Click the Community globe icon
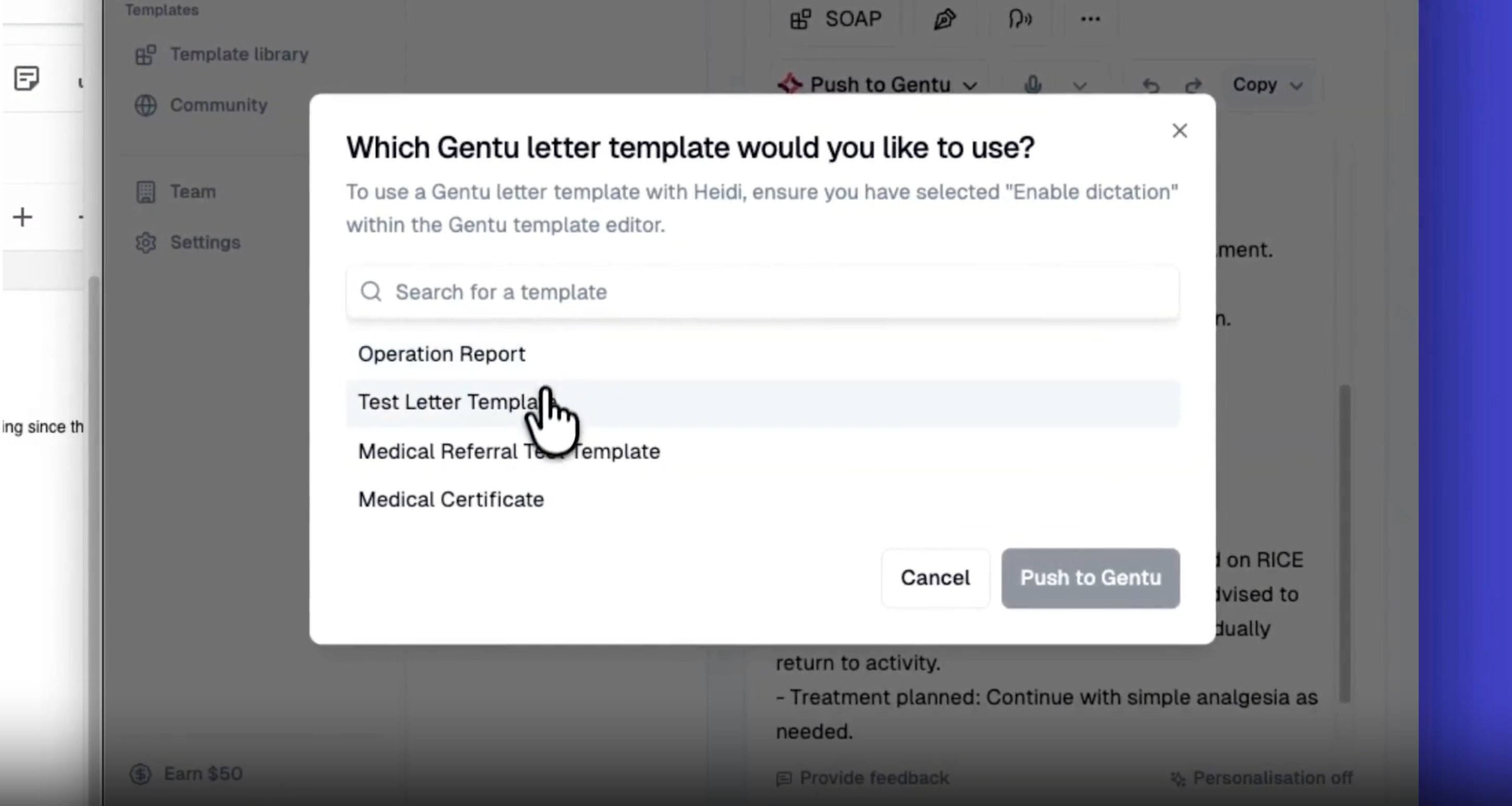This screenshot has height=806, width=1512. coord(145,106)
